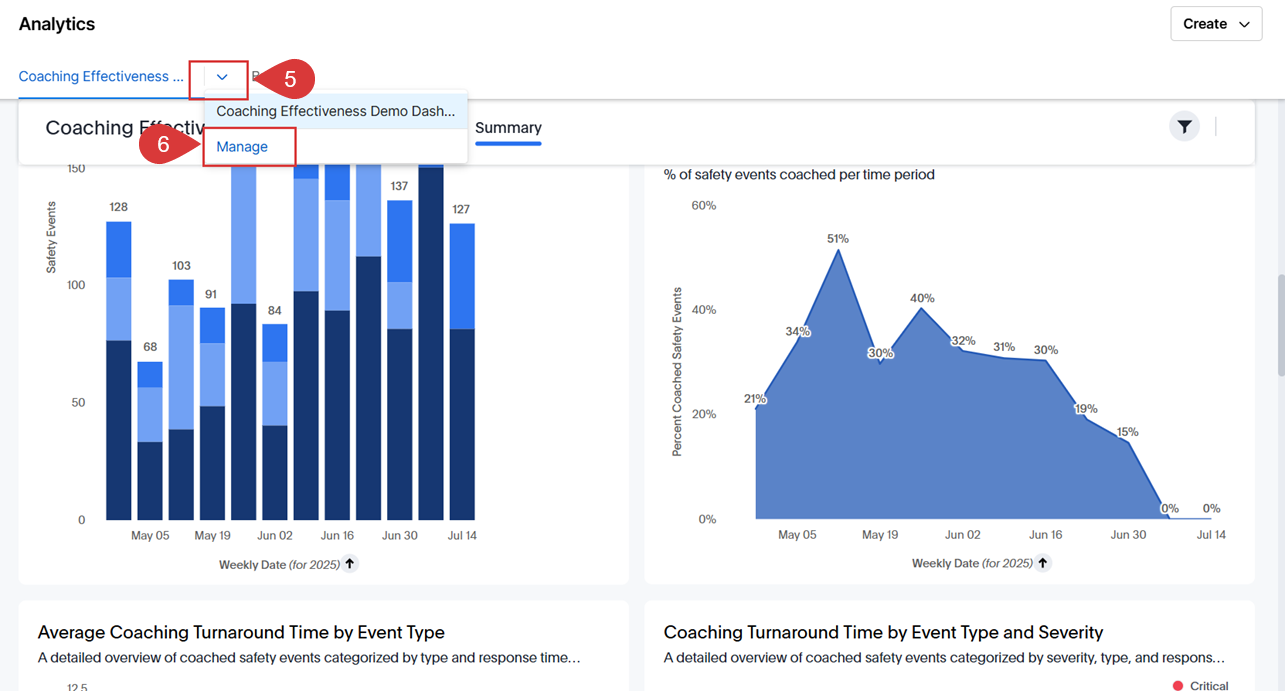Click the Jul 14 bar labeled 127
1285x691 pixels.
[x=461, y=370]
